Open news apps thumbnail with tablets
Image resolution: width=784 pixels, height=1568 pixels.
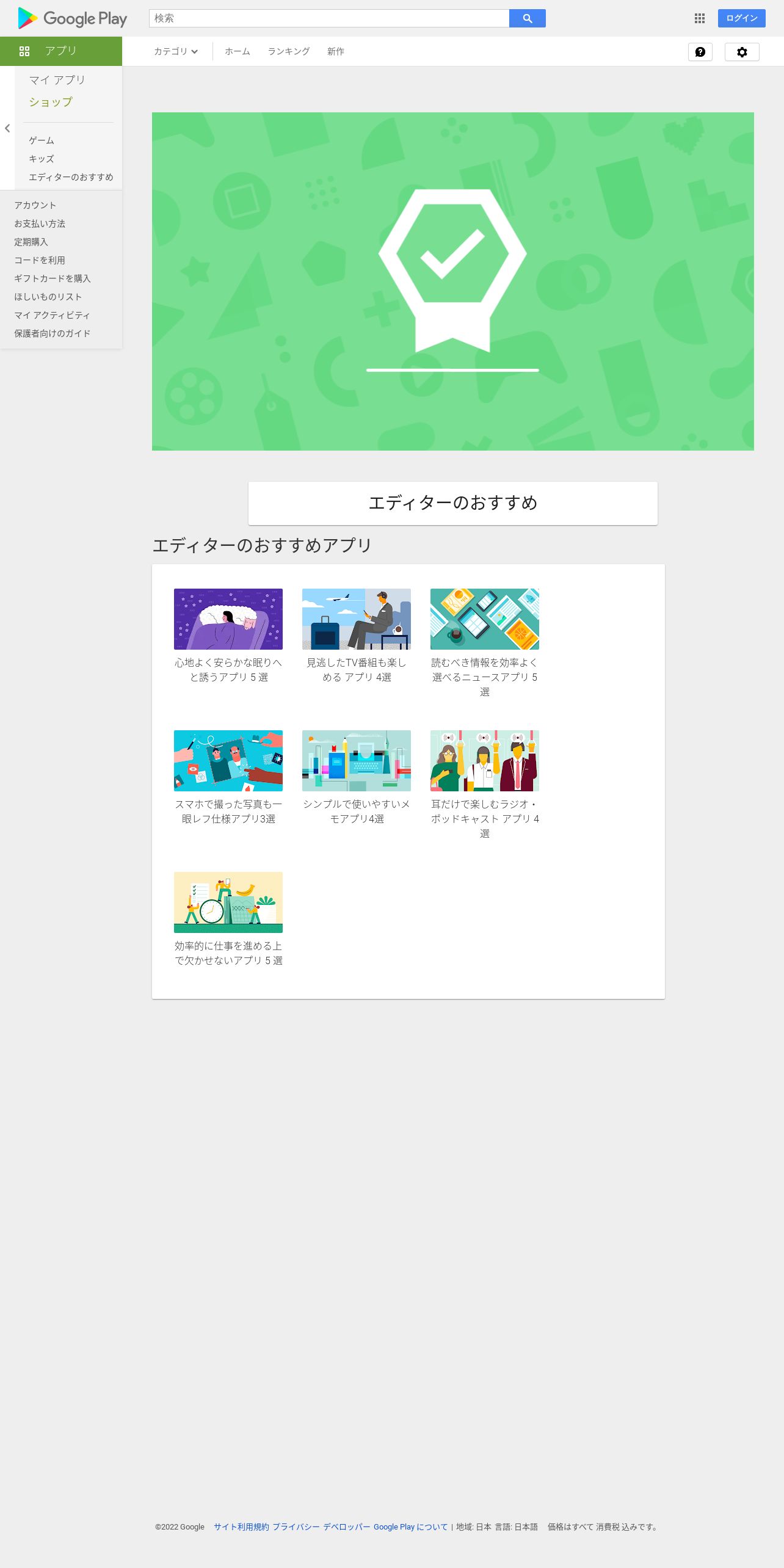(x=485, y=619)
